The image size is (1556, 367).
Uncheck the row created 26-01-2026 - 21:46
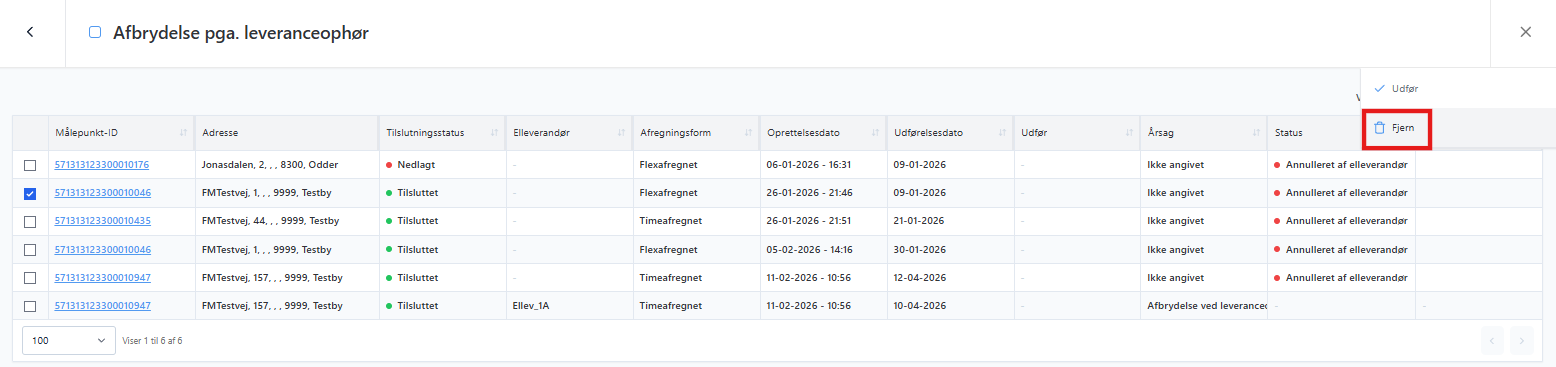click(30, 193)
